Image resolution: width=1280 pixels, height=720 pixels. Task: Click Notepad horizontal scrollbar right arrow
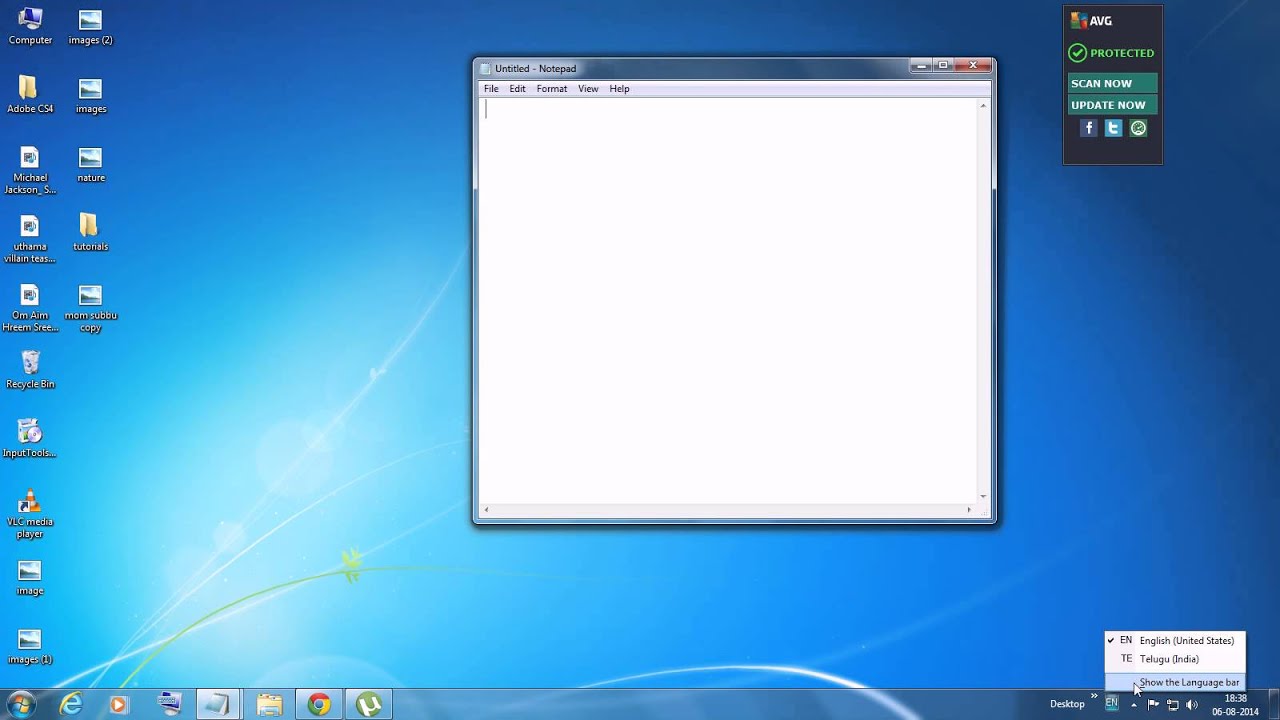tap(969, 510)
